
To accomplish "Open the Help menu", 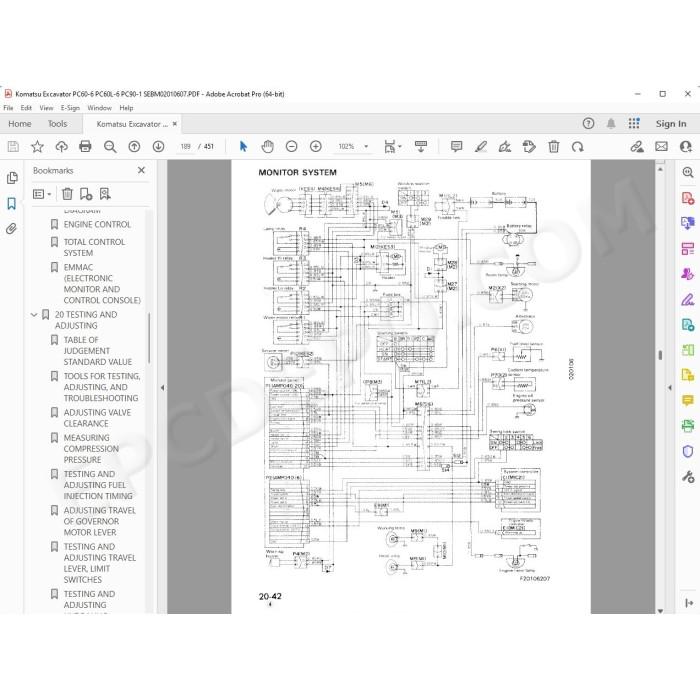I will pos(126,108).
